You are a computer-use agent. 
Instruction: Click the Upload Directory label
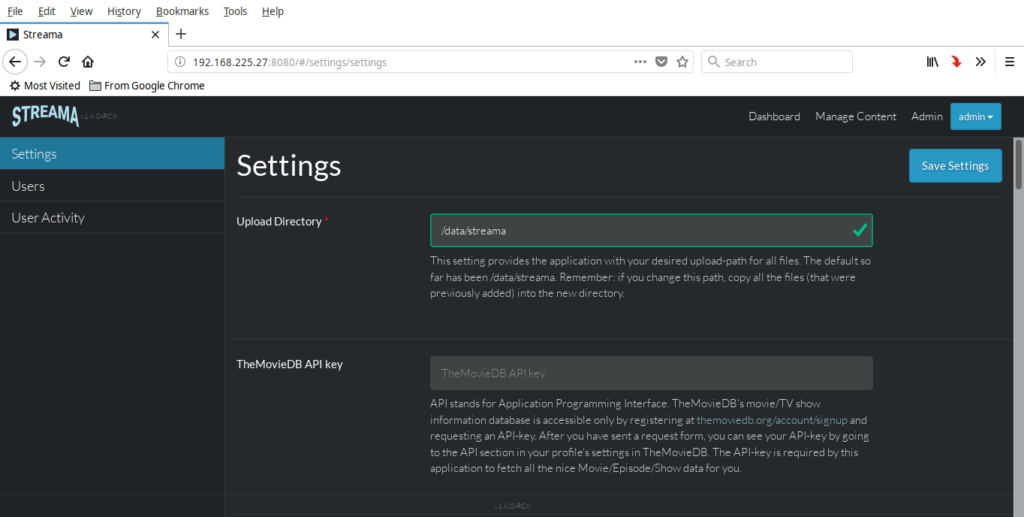(279, 221)
